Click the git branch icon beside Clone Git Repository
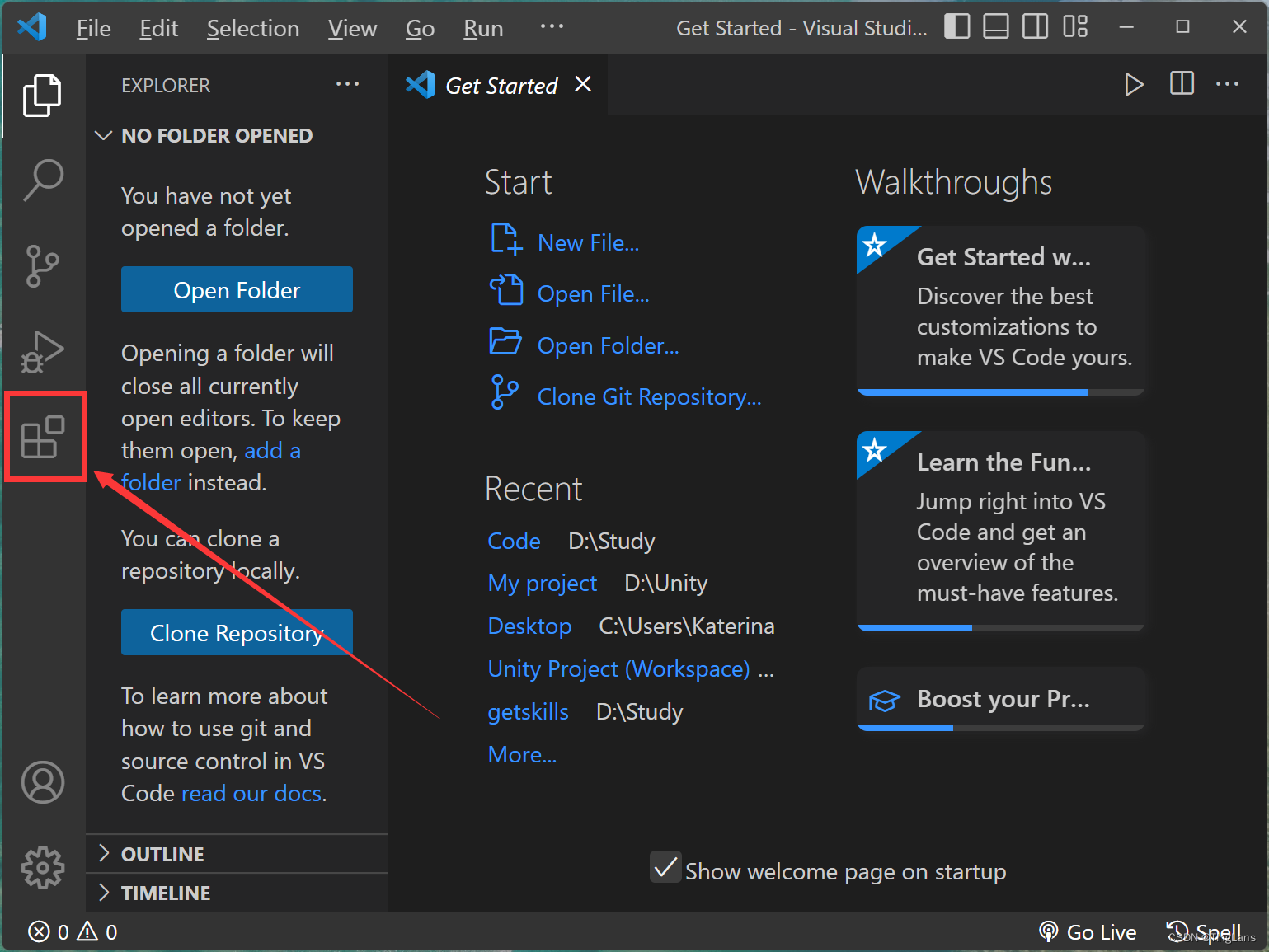Viewport: 1269px width, 952px height. [x=504, y=392]
